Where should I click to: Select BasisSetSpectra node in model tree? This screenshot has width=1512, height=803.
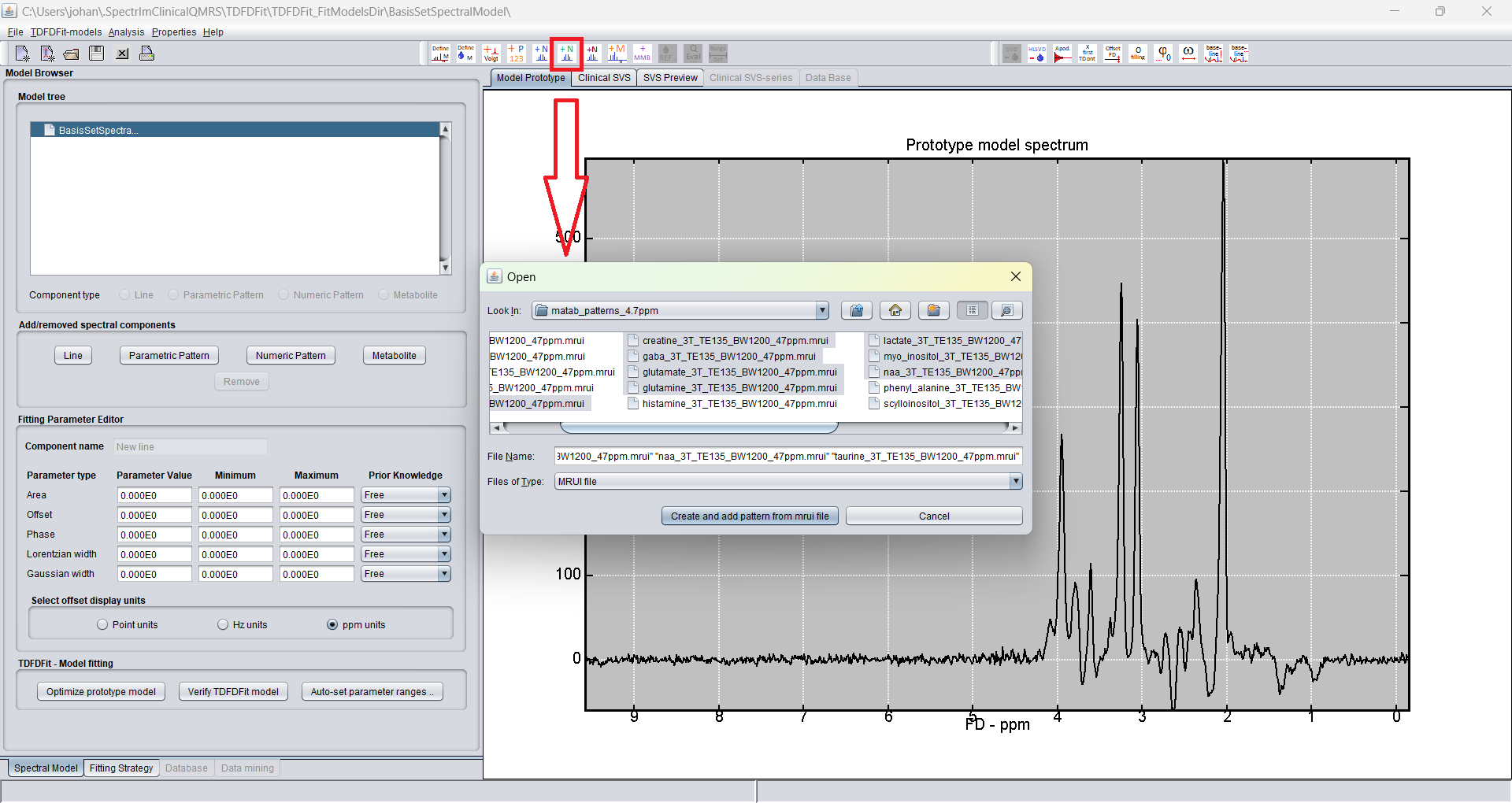[x=235, y=130]
